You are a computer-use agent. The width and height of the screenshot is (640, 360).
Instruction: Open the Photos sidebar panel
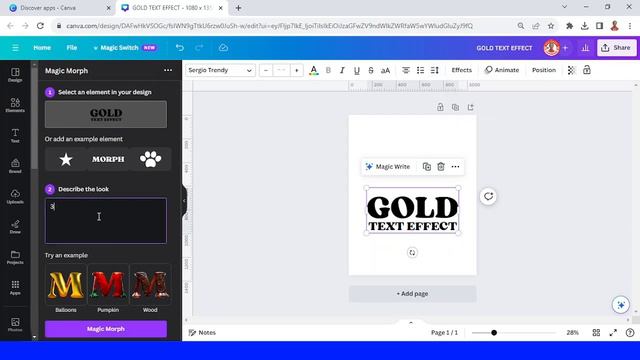[15, 324]
